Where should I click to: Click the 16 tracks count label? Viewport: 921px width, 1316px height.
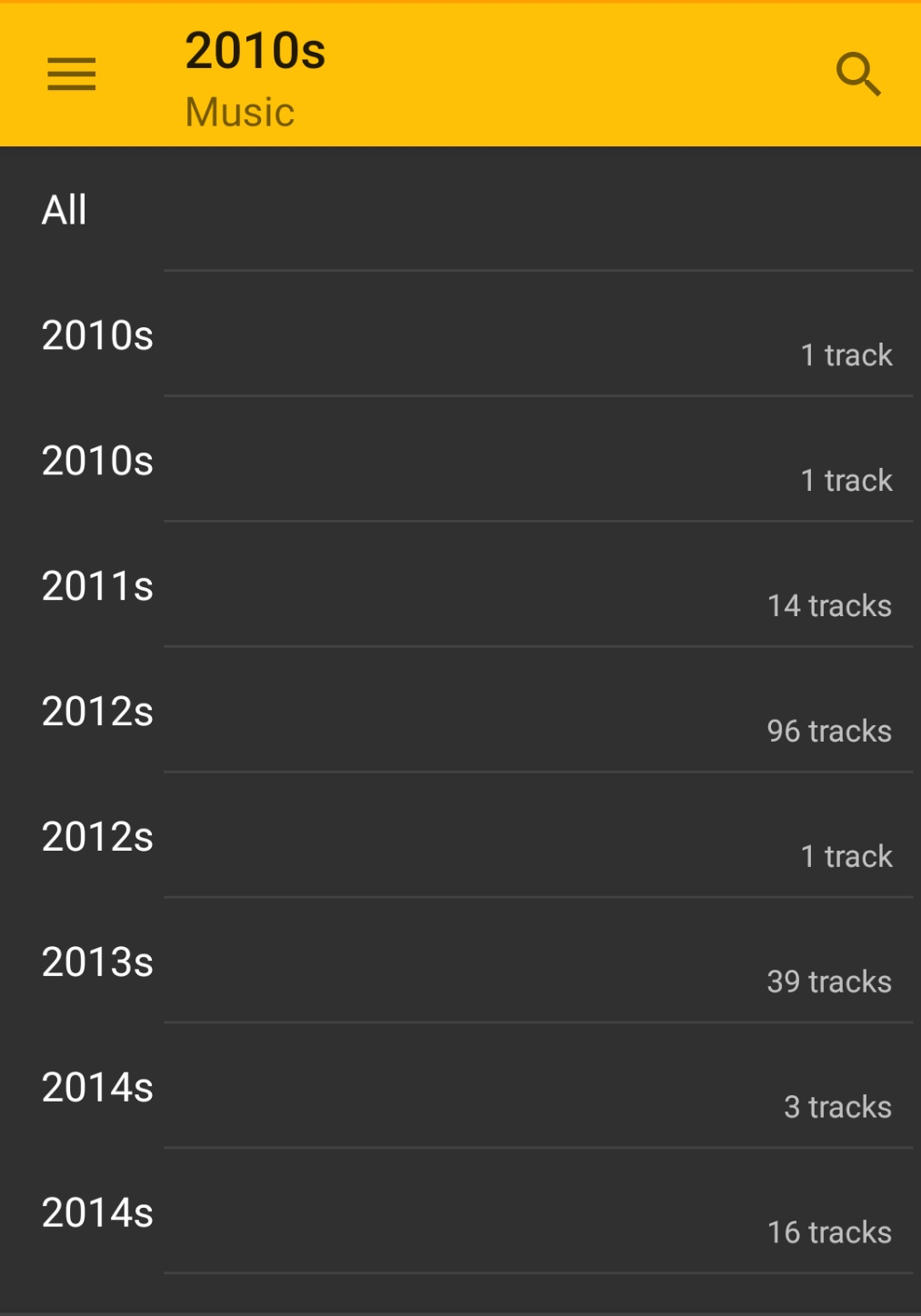pos(829,1233)
